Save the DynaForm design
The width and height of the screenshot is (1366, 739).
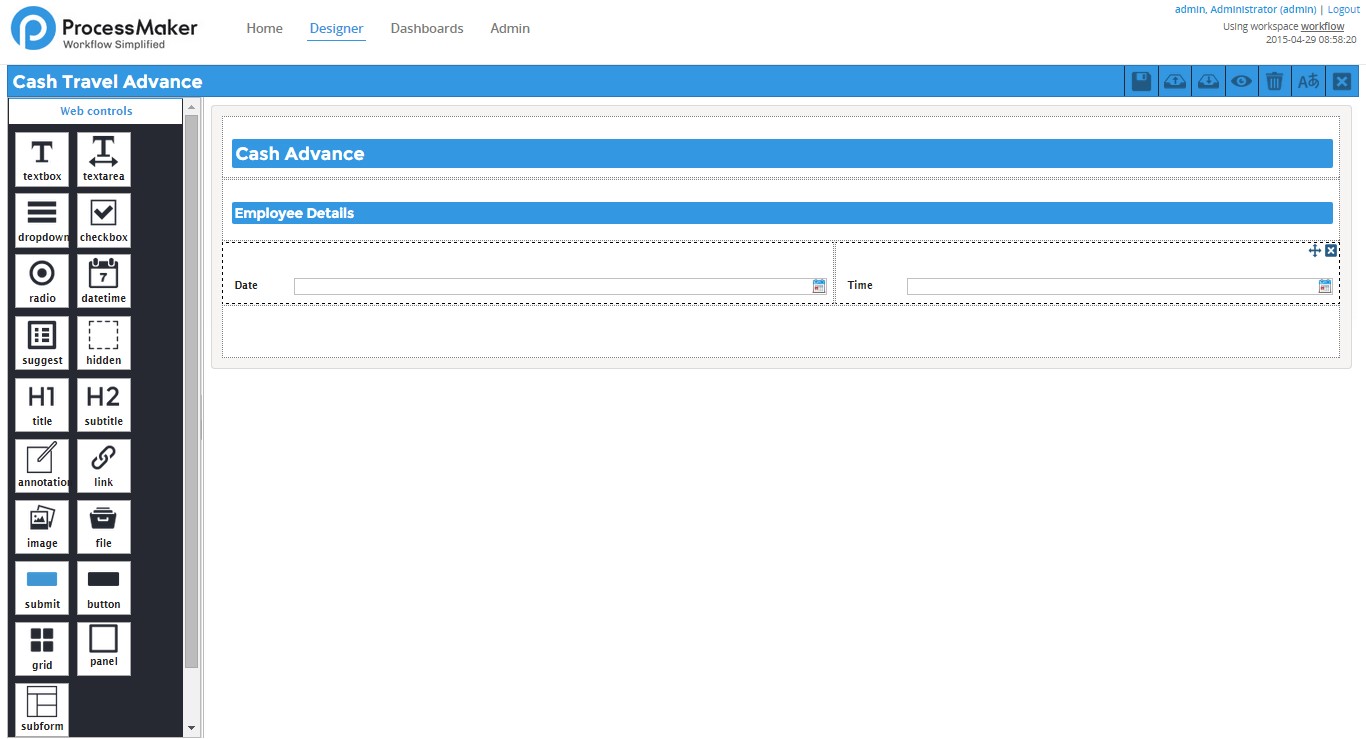tap(1141, 81)
